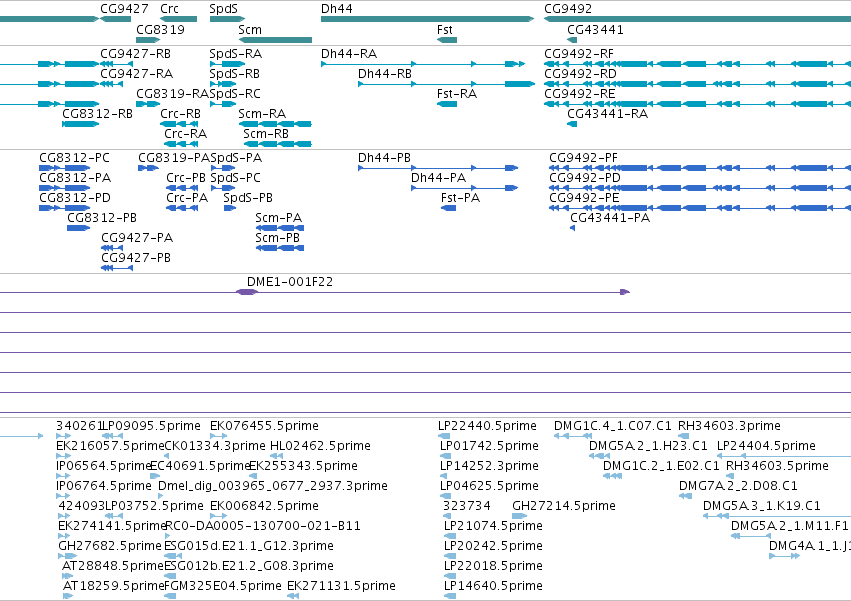Screen dimensions: 851x601
Task: Click transcript Crc-RA
Action: 181,144
